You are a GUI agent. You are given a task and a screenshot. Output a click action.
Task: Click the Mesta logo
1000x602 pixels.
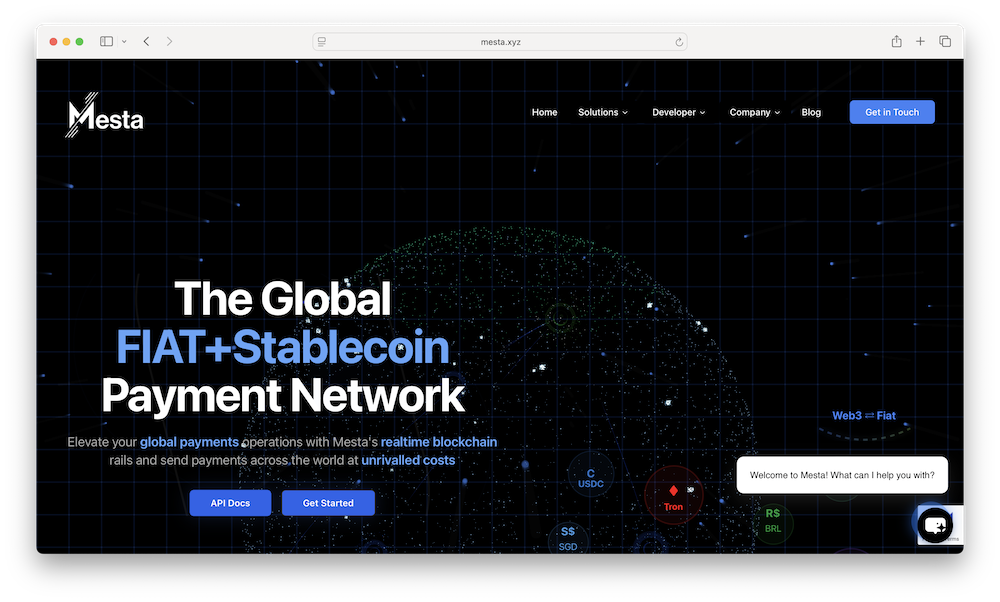[105, 118]
